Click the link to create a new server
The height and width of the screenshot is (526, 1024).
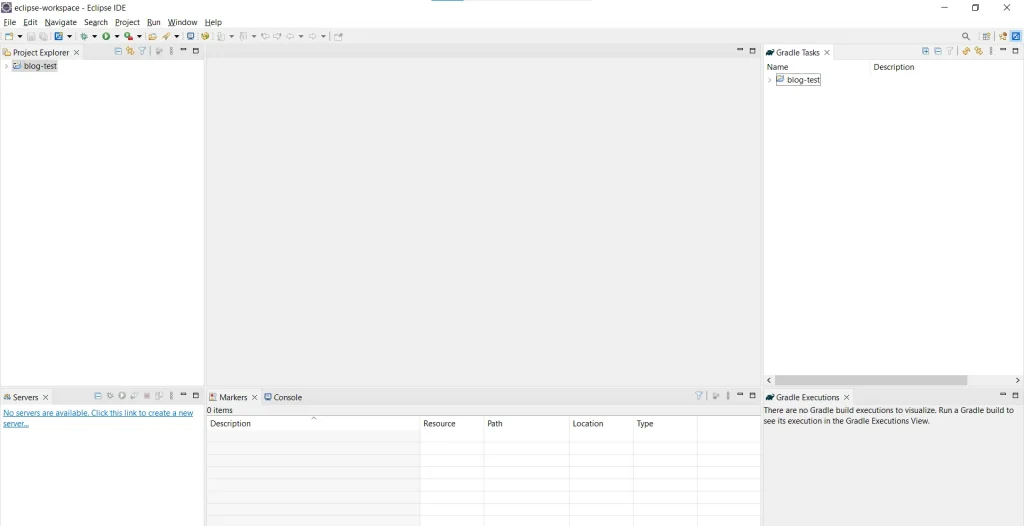98,418
